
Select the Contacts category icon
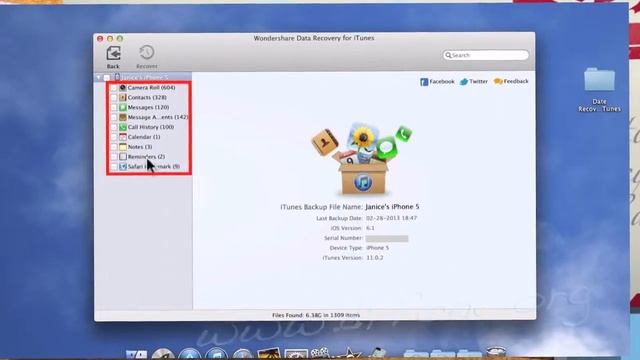(x=123, y=98)
